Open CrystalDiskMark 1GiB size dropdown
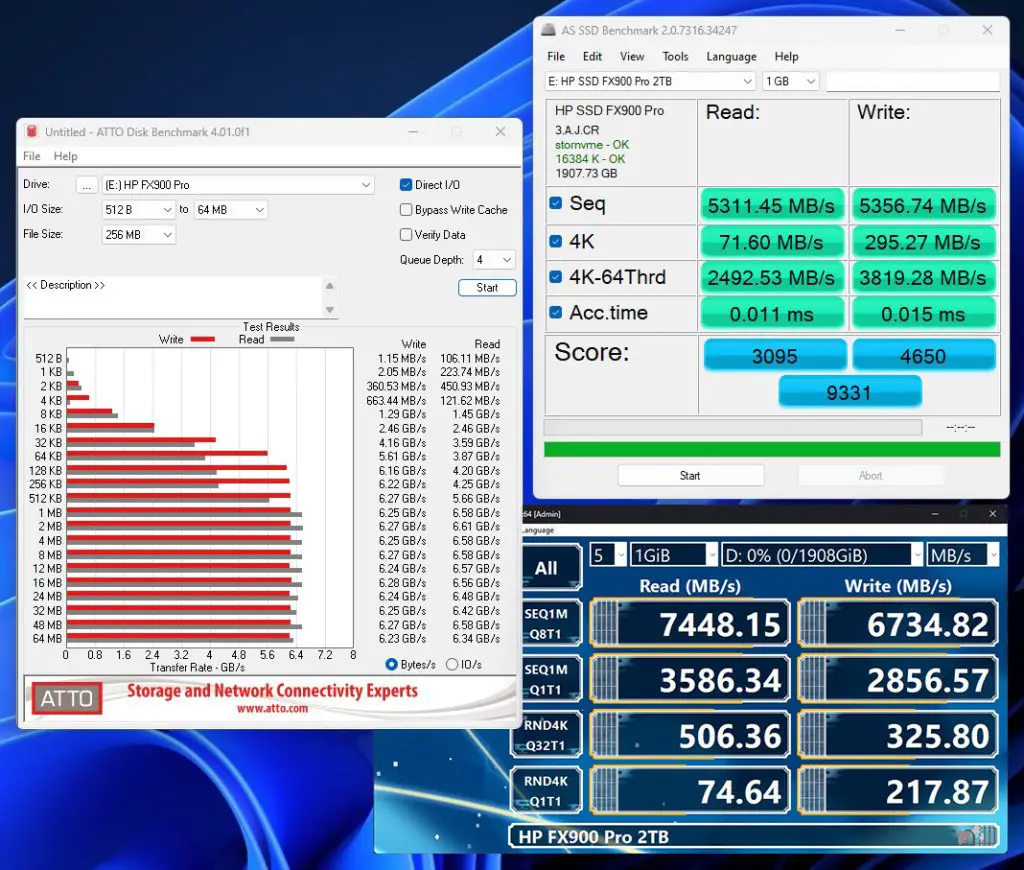Viewport: 1024px width, 870px height. click(674, 555)
